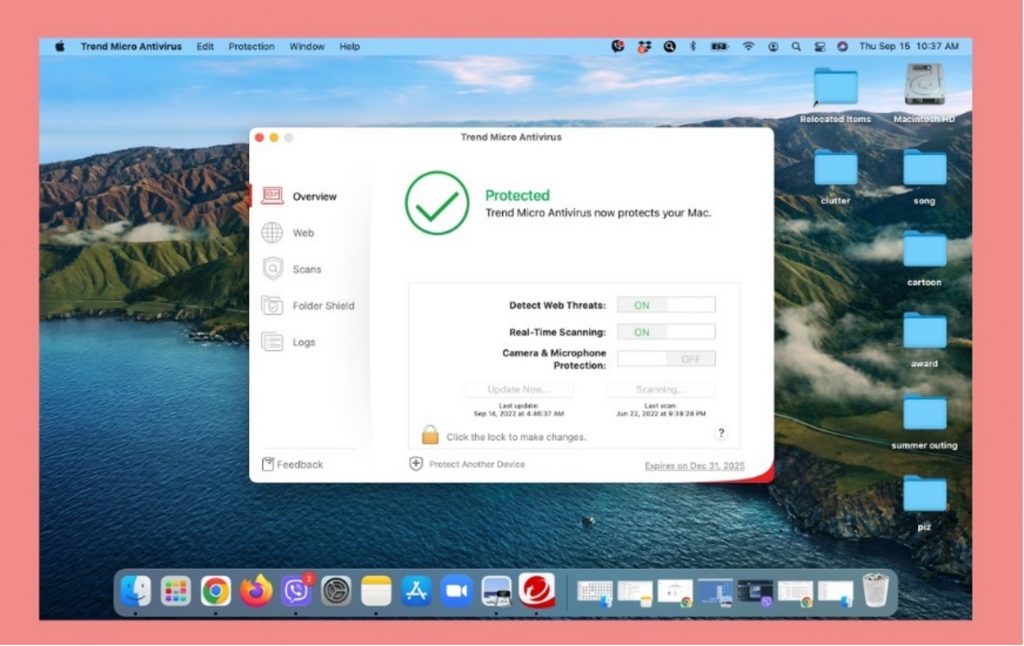Open the Protection menu
Screen dimensions: 1024x646
(251, 47)
